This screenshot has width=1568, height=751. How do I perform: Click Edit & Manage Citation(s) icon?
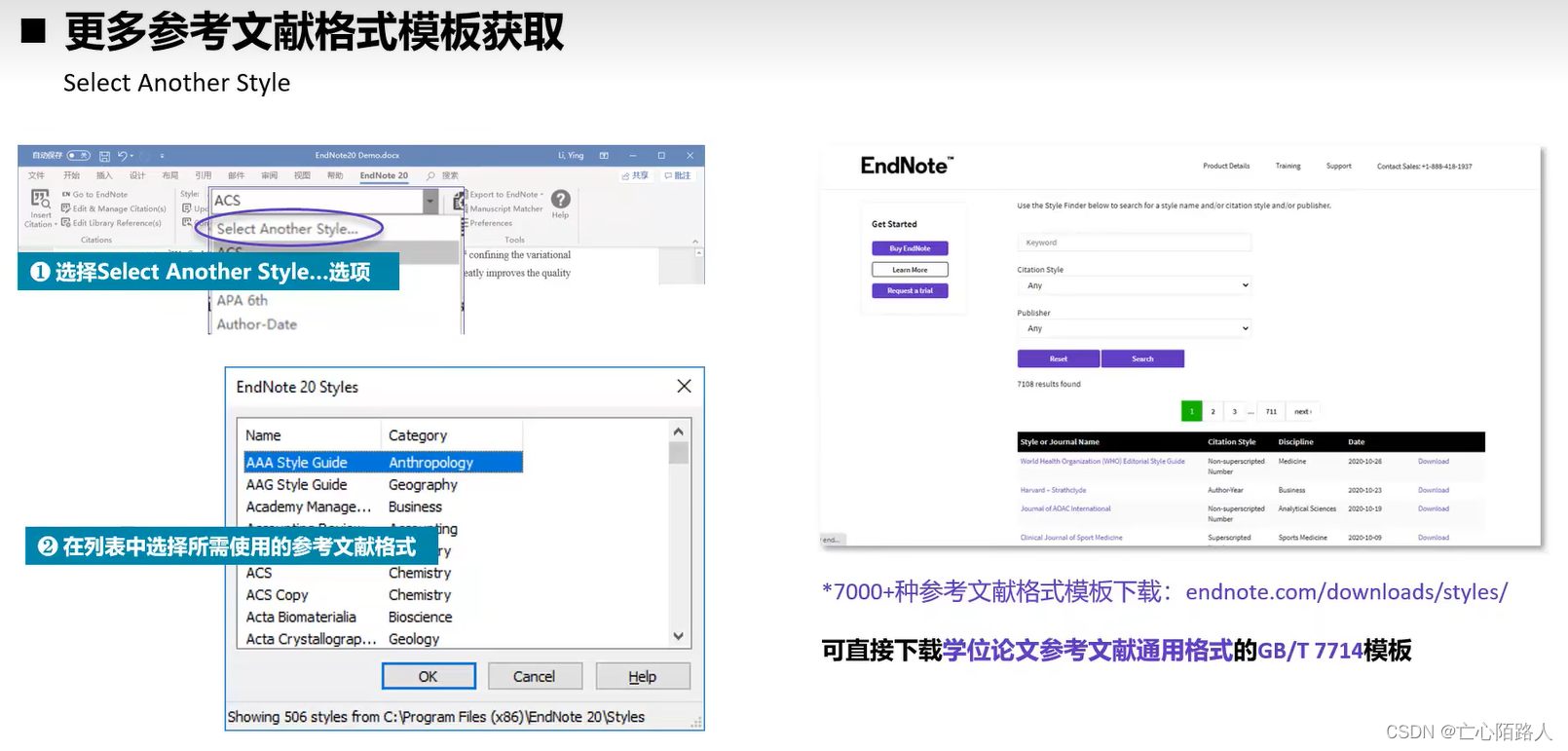(x=66, y=208)
